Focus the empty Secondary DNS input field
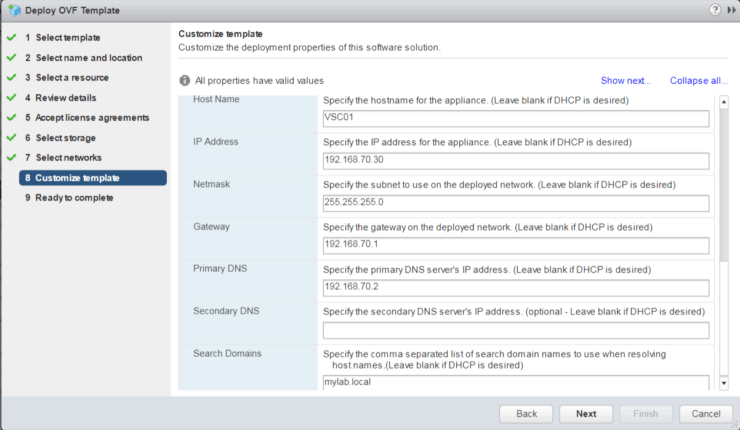 pyautogui.click(x=515, y=331)
